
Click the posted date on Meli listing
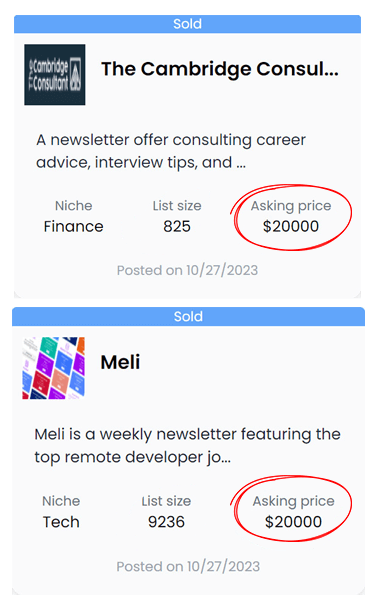(188, 567)
